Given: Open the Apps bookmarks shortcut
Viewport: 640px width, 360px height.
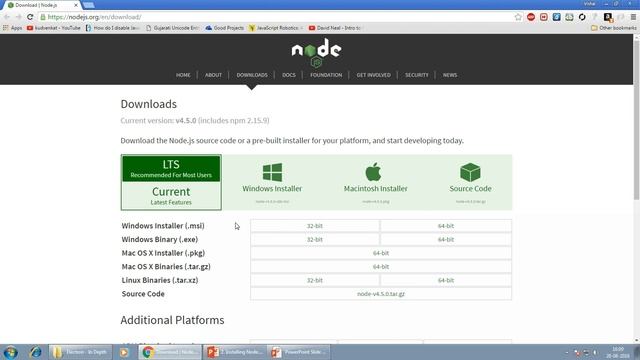Looking at the screenshot, I should click(x=12, y=28).
